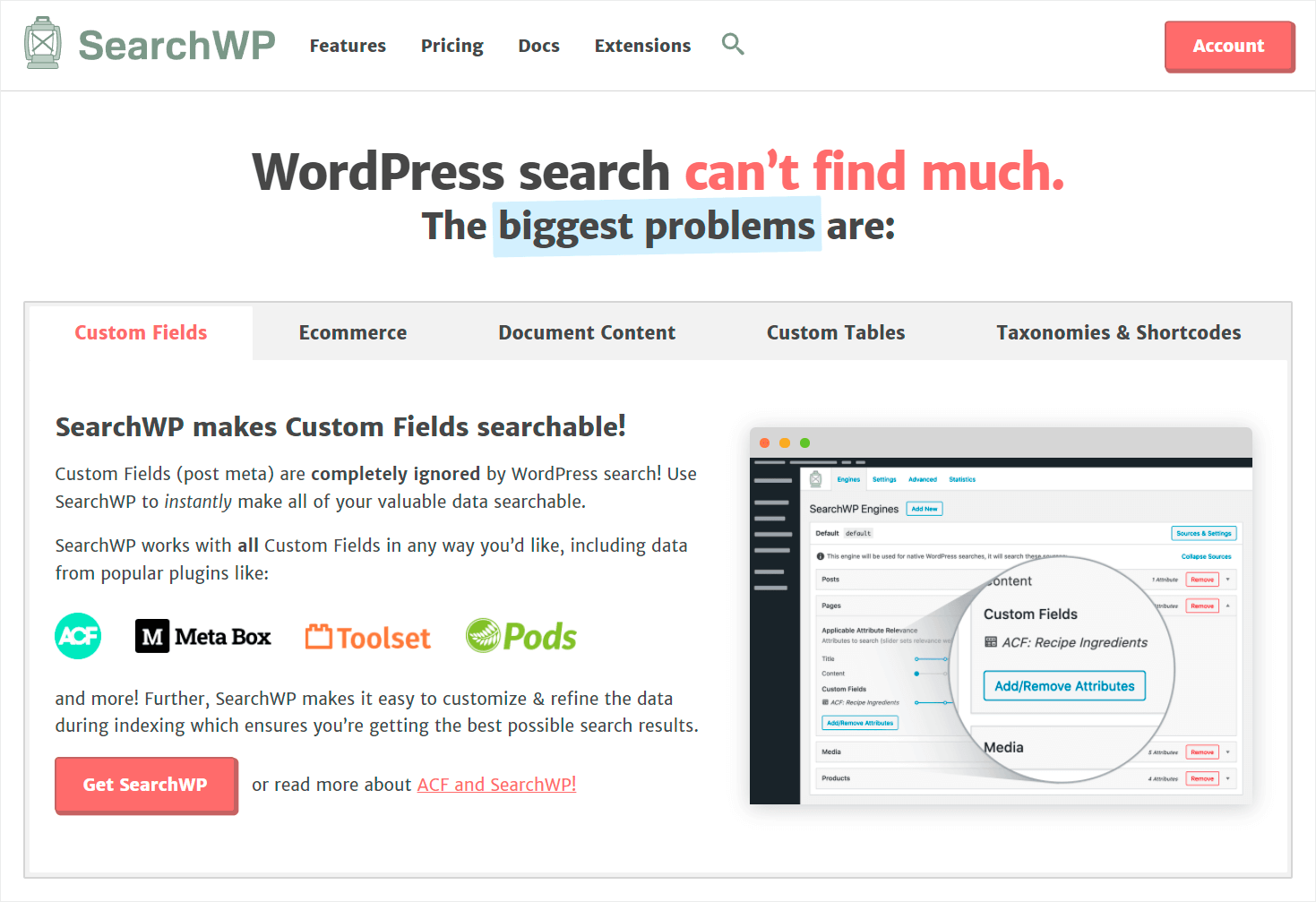Open the search magnifying glass icon
1316x902 pixels.
pos(733,44)
